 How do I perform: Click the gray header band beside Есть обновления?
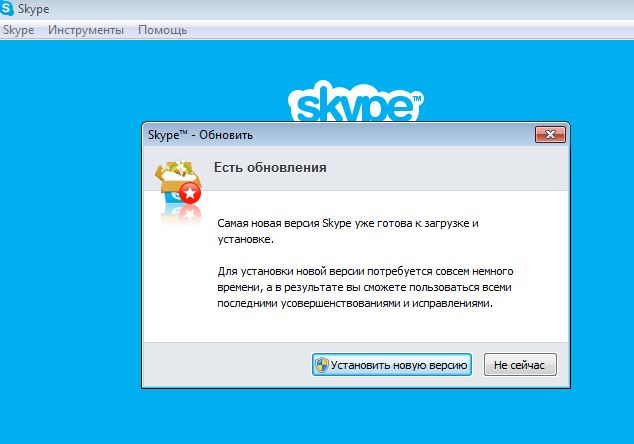pos(445,168)
